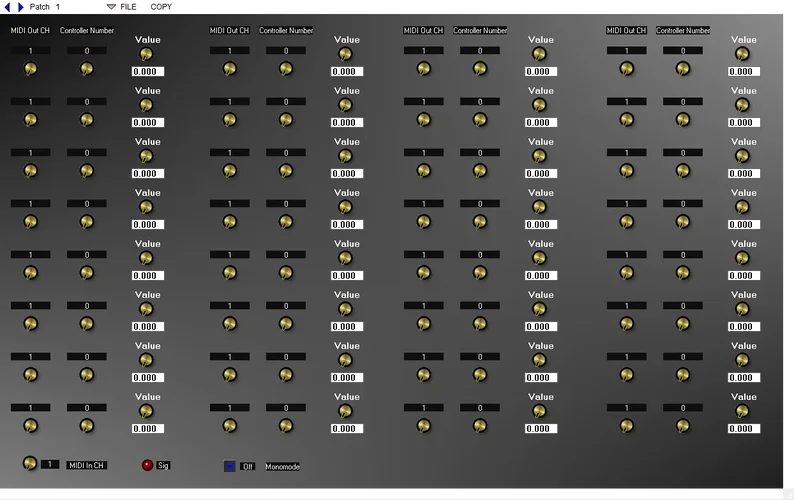Turn first bank row 5 MIDI Out CH knob
The width and height of the screenshot is (794, 500).
click(x=30, y=273)
